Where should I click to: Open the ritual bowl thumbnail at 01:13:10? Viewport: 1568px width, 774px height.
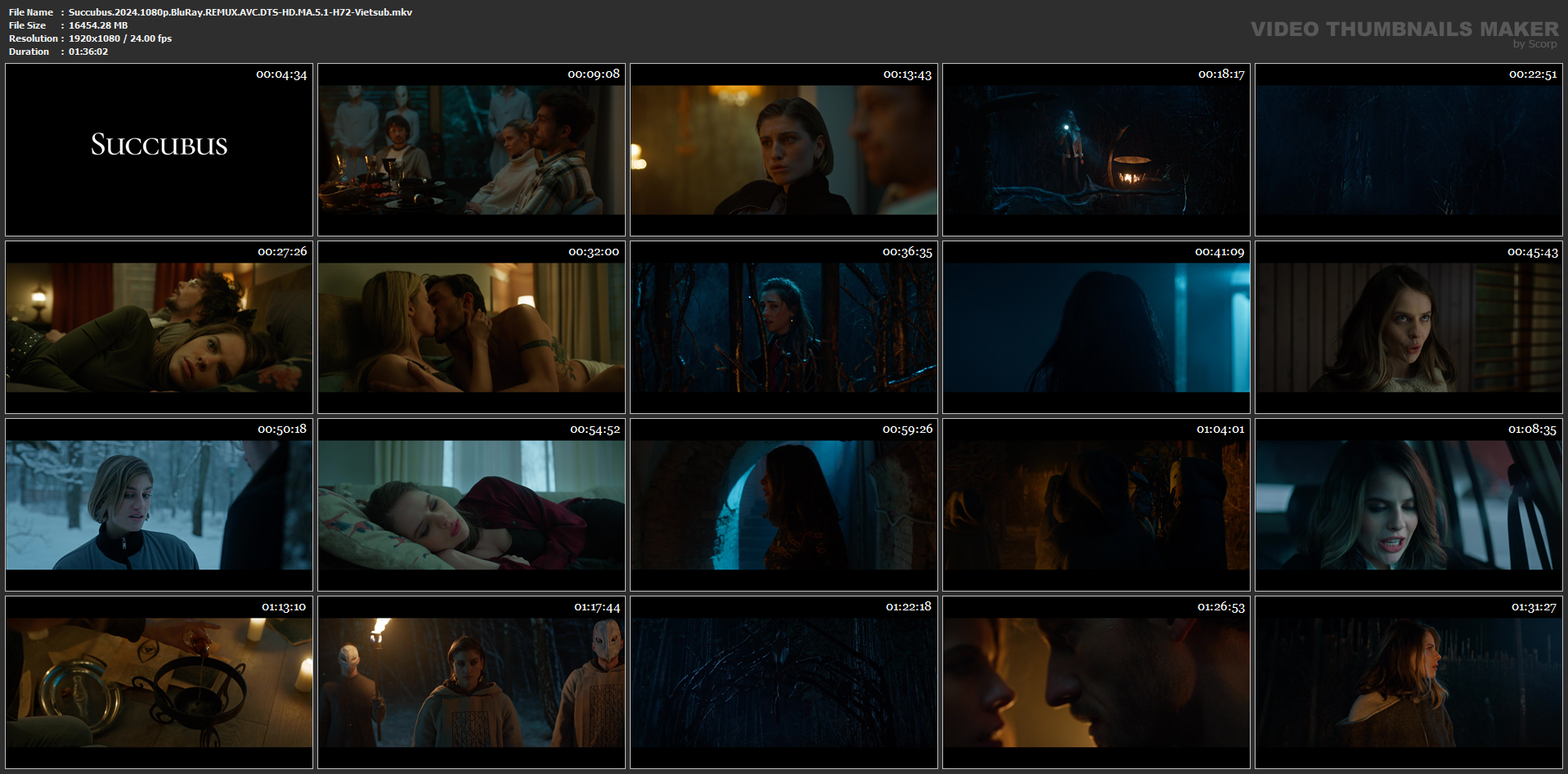click(x=159, y=682)
